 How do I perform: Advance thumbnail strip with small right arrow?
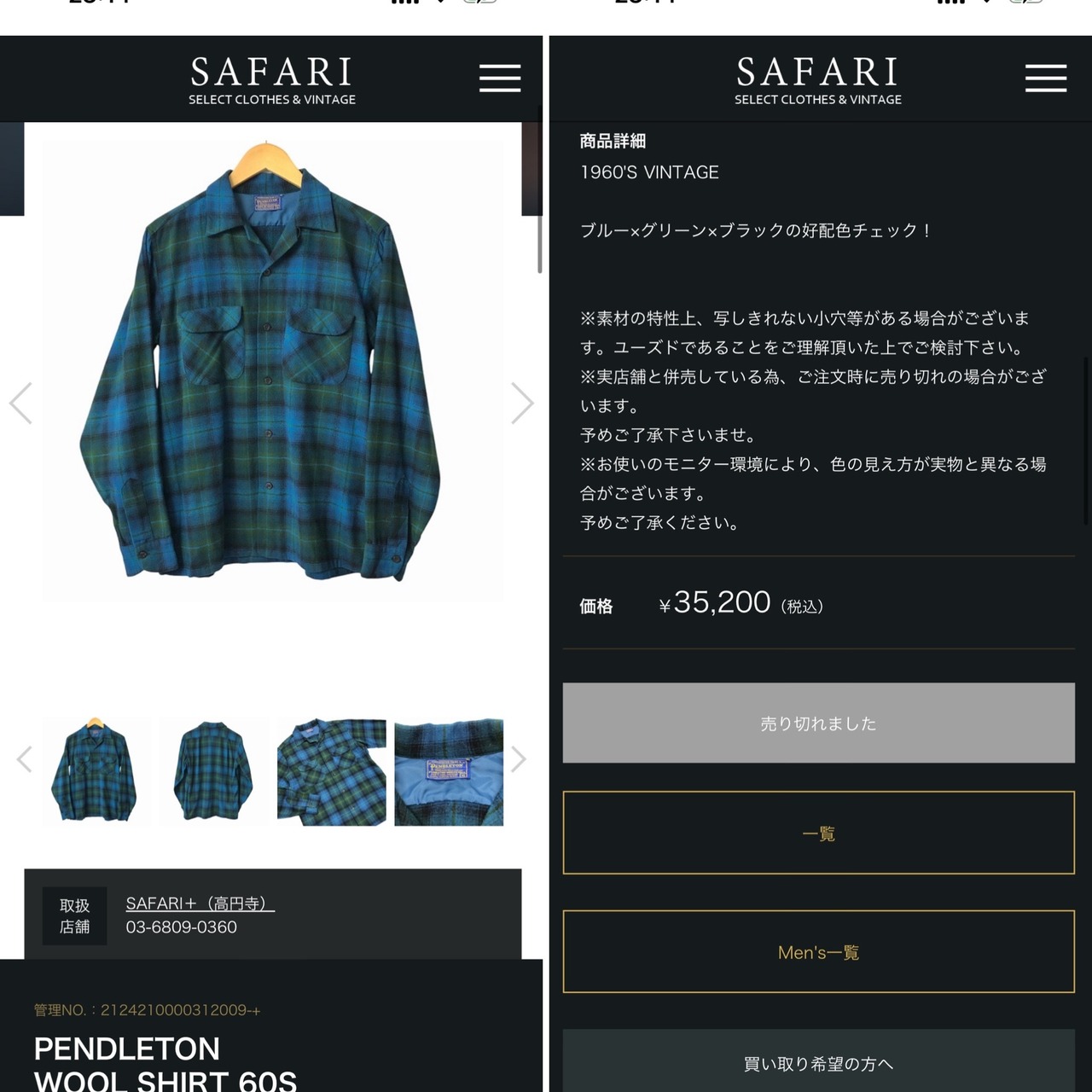(518, 759)
